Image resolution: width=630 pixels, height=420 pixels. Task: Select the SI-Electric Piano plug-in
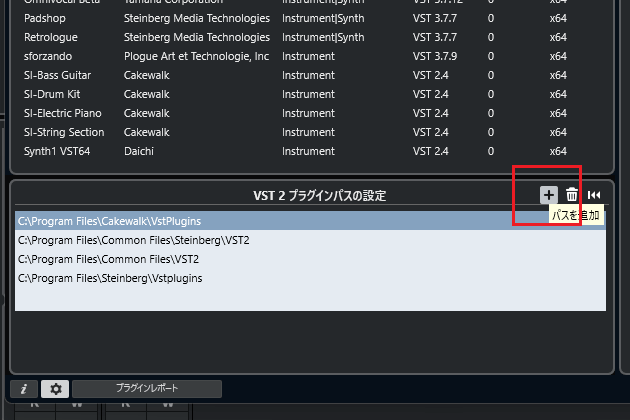tap(63, 113)
